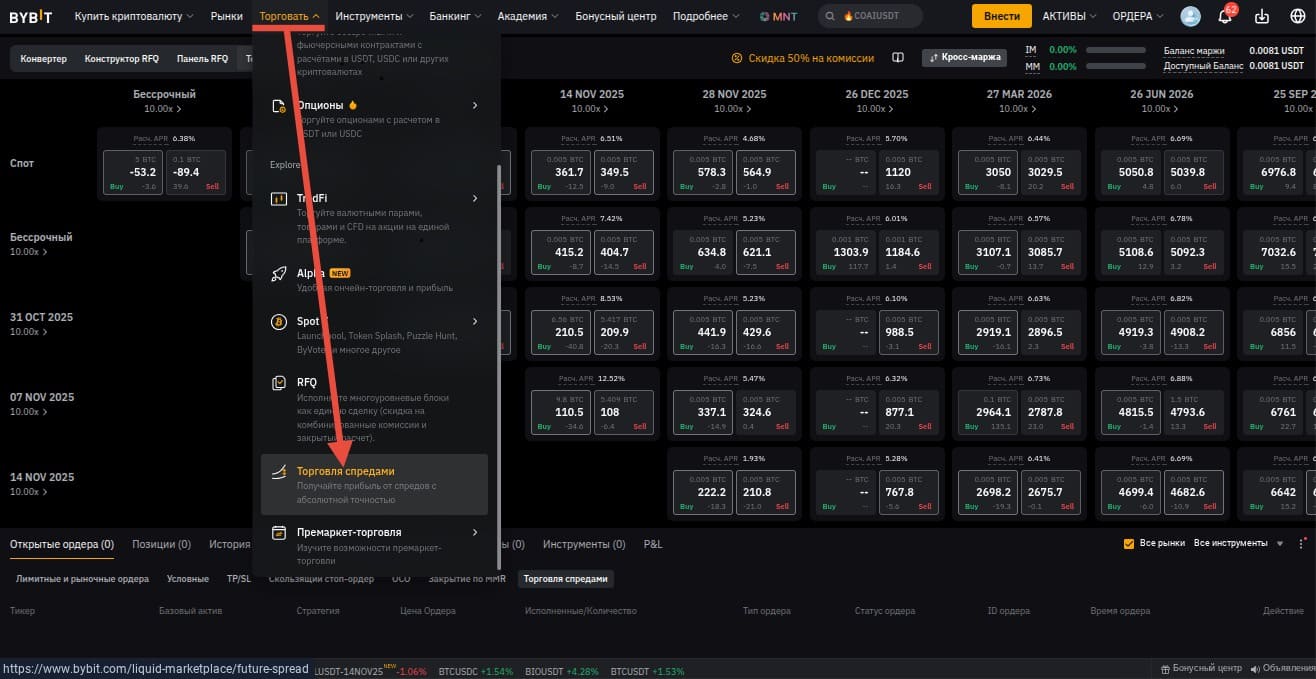This screenshot has height=679, width=1316.
Task: Open the 'ОРДЕРА' dropdown
Action: [x=1138, y=16]
